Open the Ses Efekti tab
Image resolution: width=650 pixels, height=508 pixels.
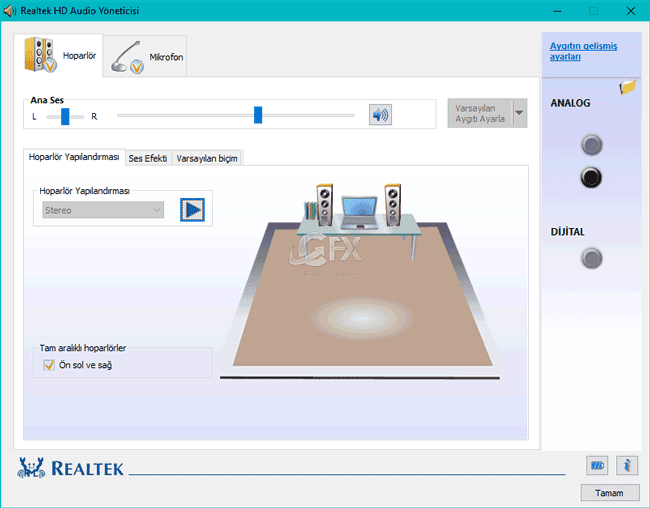click(148, 158)
